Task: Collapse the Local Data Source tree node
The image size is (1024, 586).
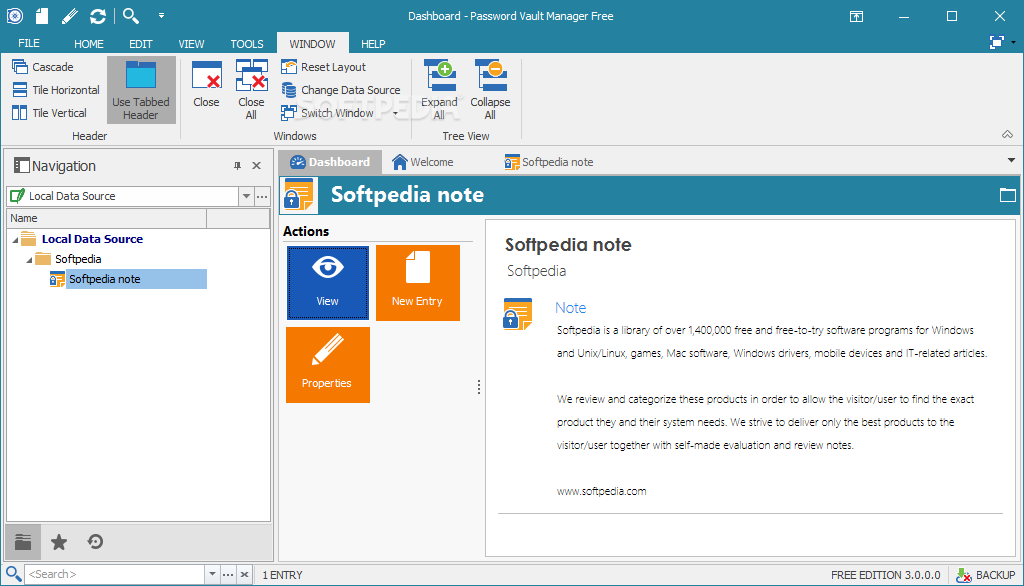Action: (x=15, y=240)
